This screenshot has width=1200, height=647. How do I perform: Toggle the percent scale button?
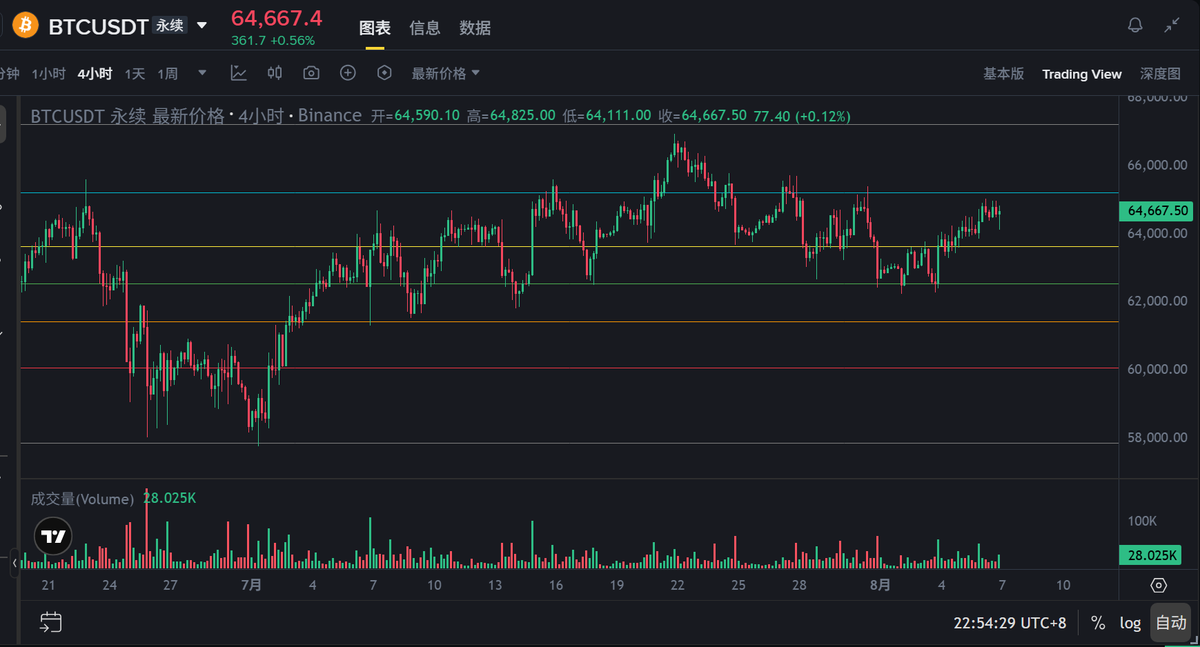(1098, 623)
